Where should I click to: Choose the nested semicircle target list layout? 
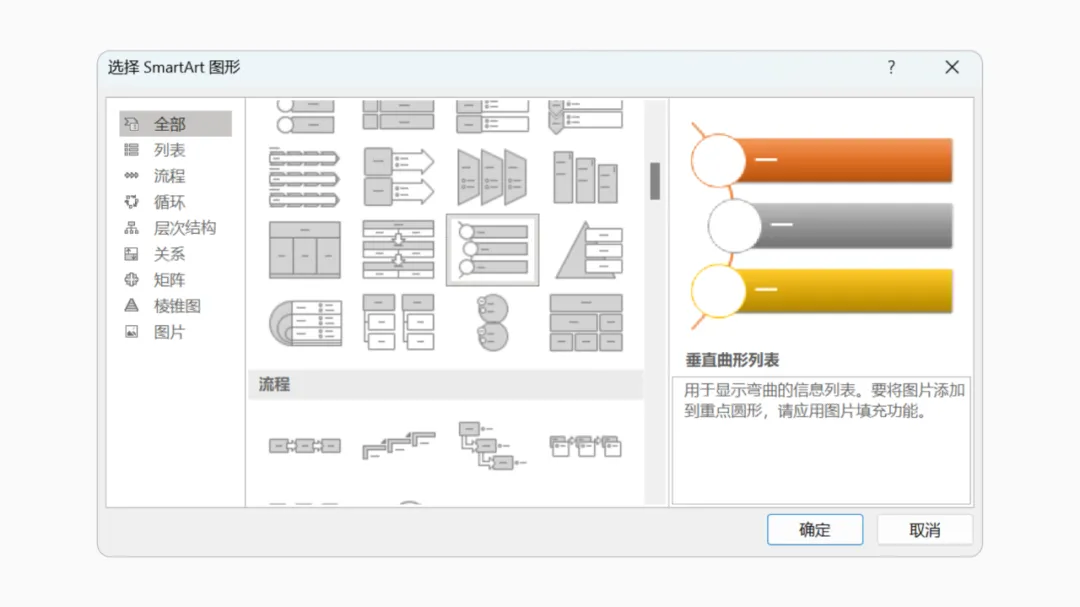pyautogui.click(x=305, y=322)
